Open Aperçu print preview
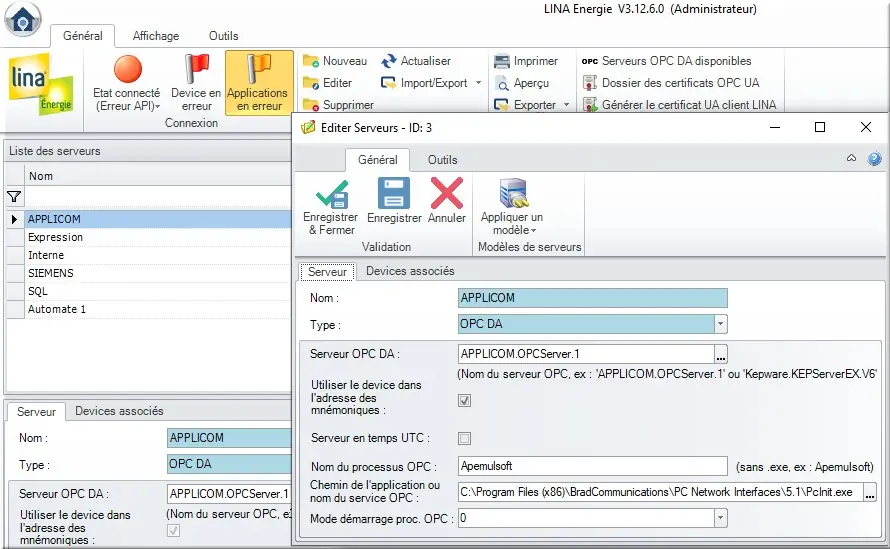Image resolution: width=890 pixels, height=549 pixels. (x=522, y=83)
